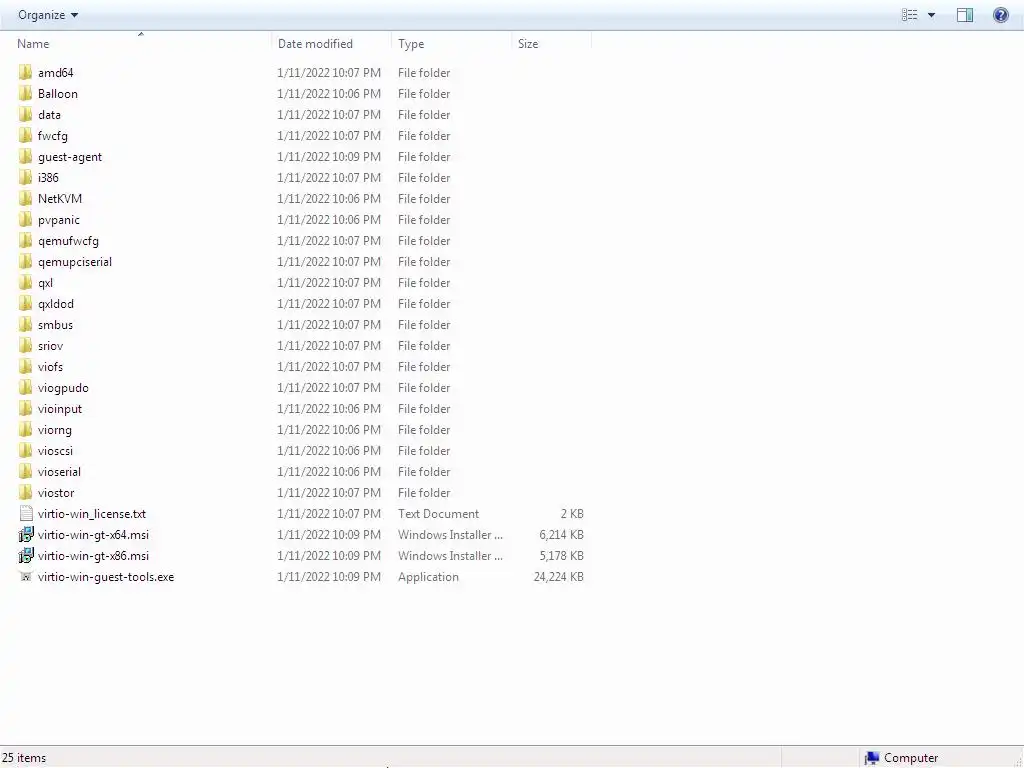Select the virtio-win_license.txt document icon
The width and height of the screenshot is (1024, 768).
coord(25,513)
